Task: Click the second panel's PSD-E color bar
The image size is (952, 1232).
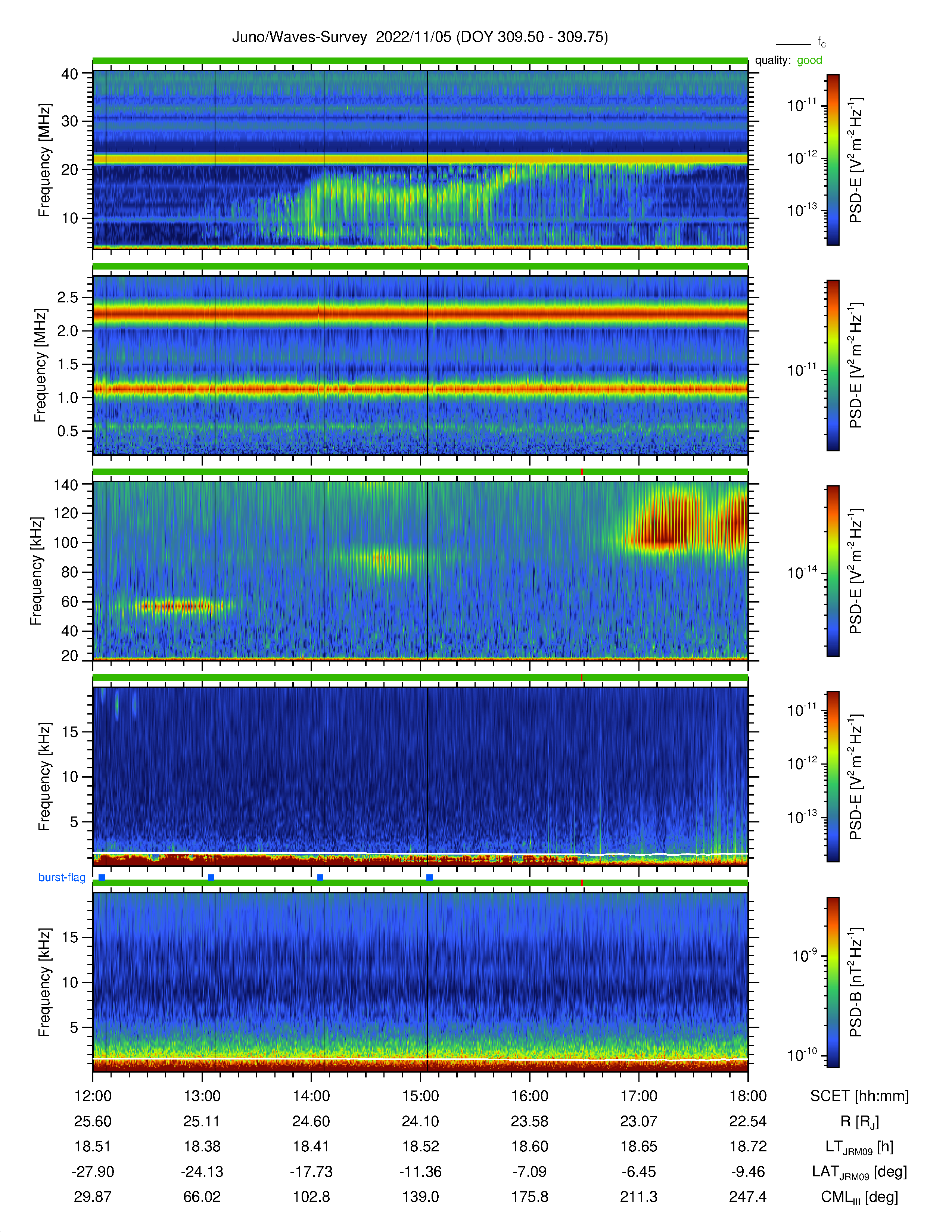Action: pyautogui.click(x=833, y=365)
